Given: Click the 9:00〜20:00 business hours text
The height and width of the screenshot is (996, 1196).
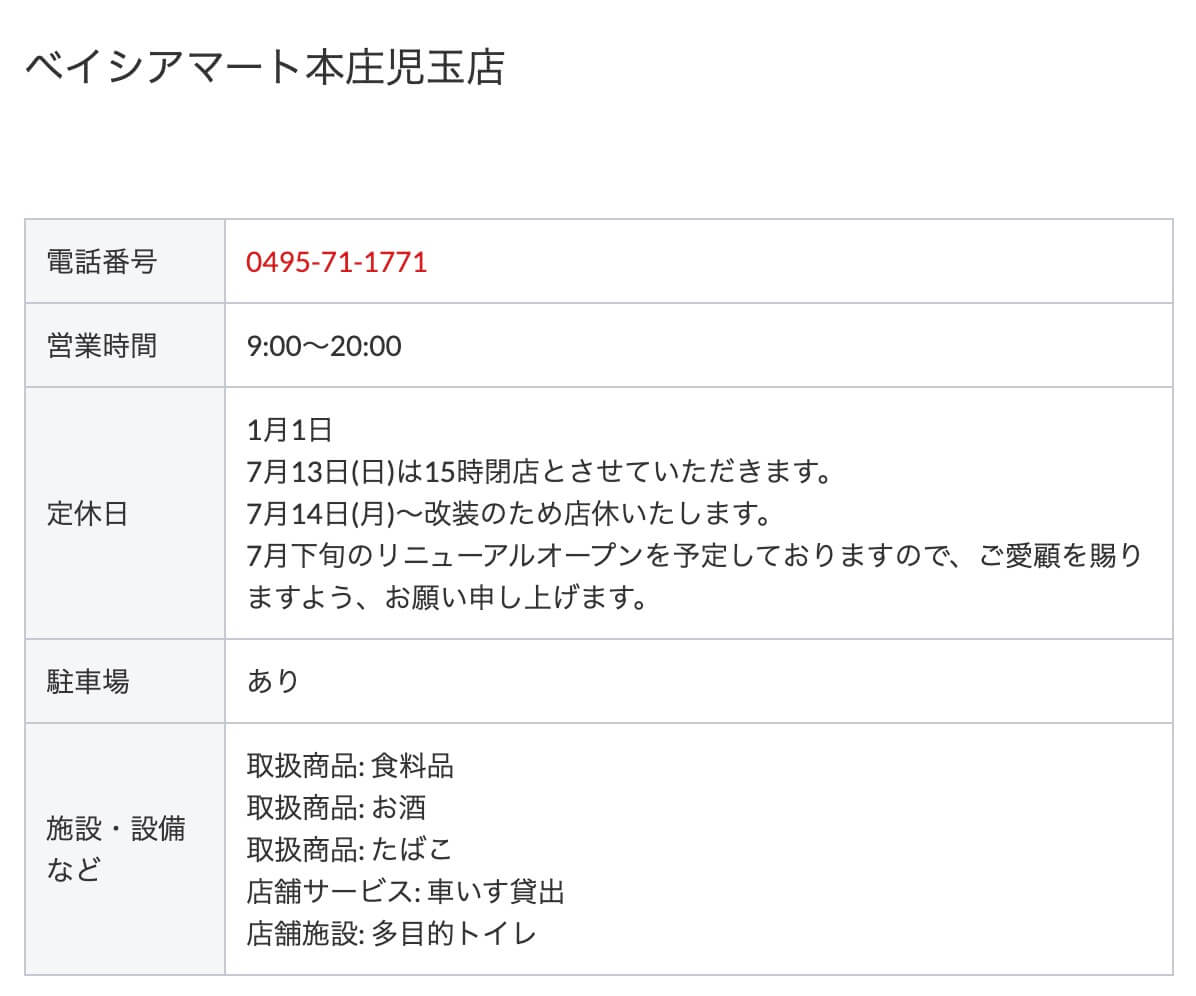Looking at the screenshot, I should tap(324, 346).
